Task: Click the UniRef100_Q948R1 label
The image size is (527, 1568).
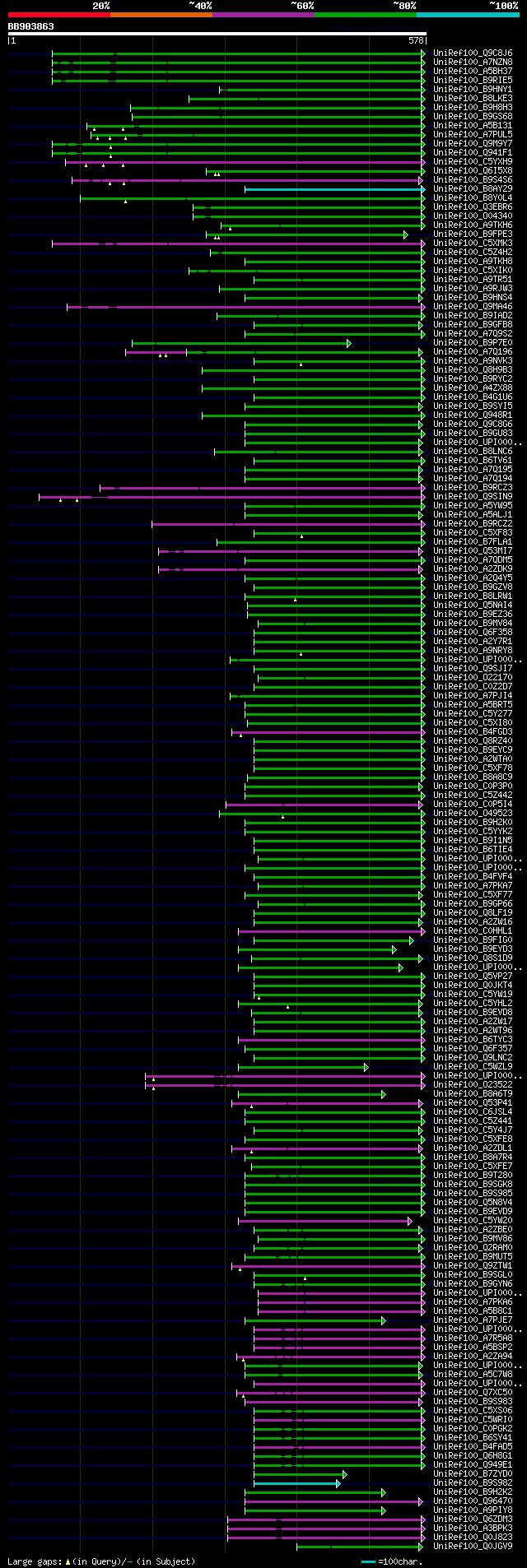Action: [x=473, y=415]
